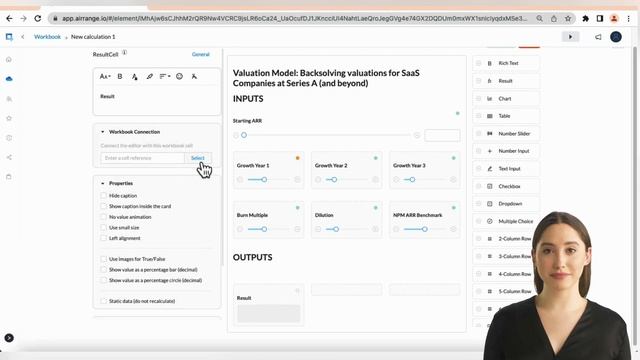Click the Dilution slider
The width and height of the screenshot is (640, 360).
tap(347, 229)
